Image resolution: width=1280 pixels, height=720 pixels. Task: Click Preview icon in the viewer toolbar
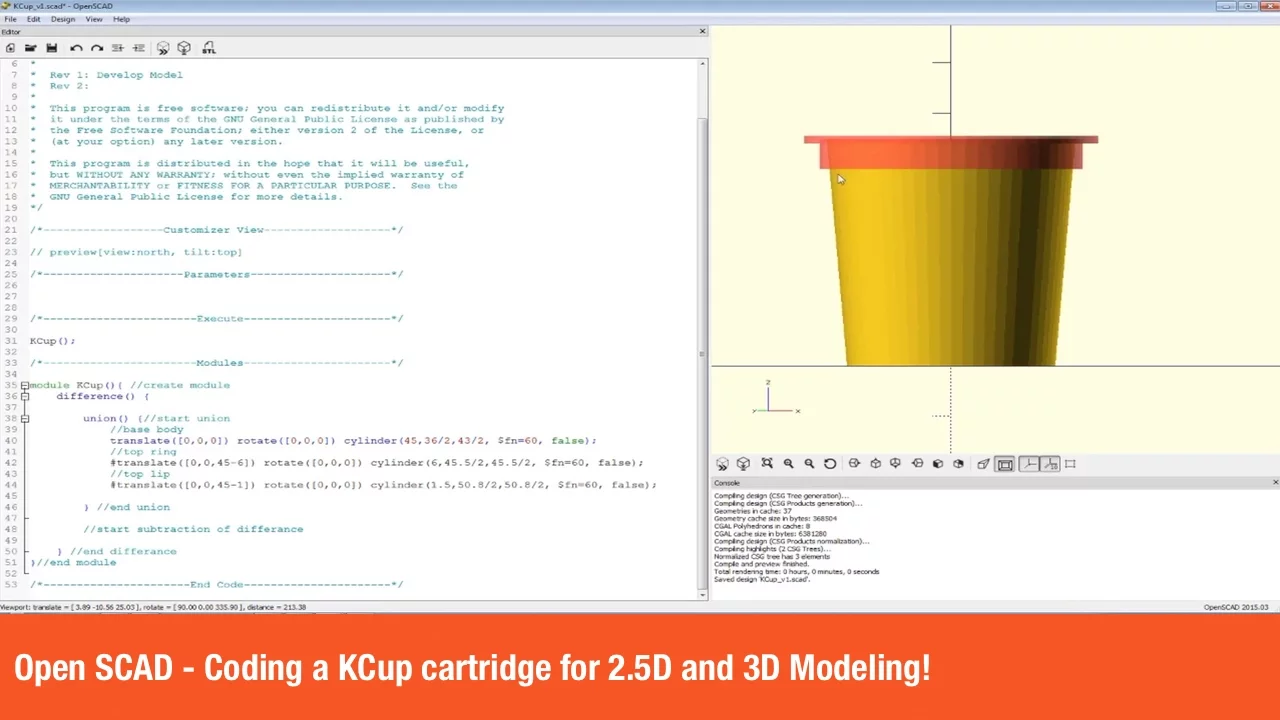[723, 464]
